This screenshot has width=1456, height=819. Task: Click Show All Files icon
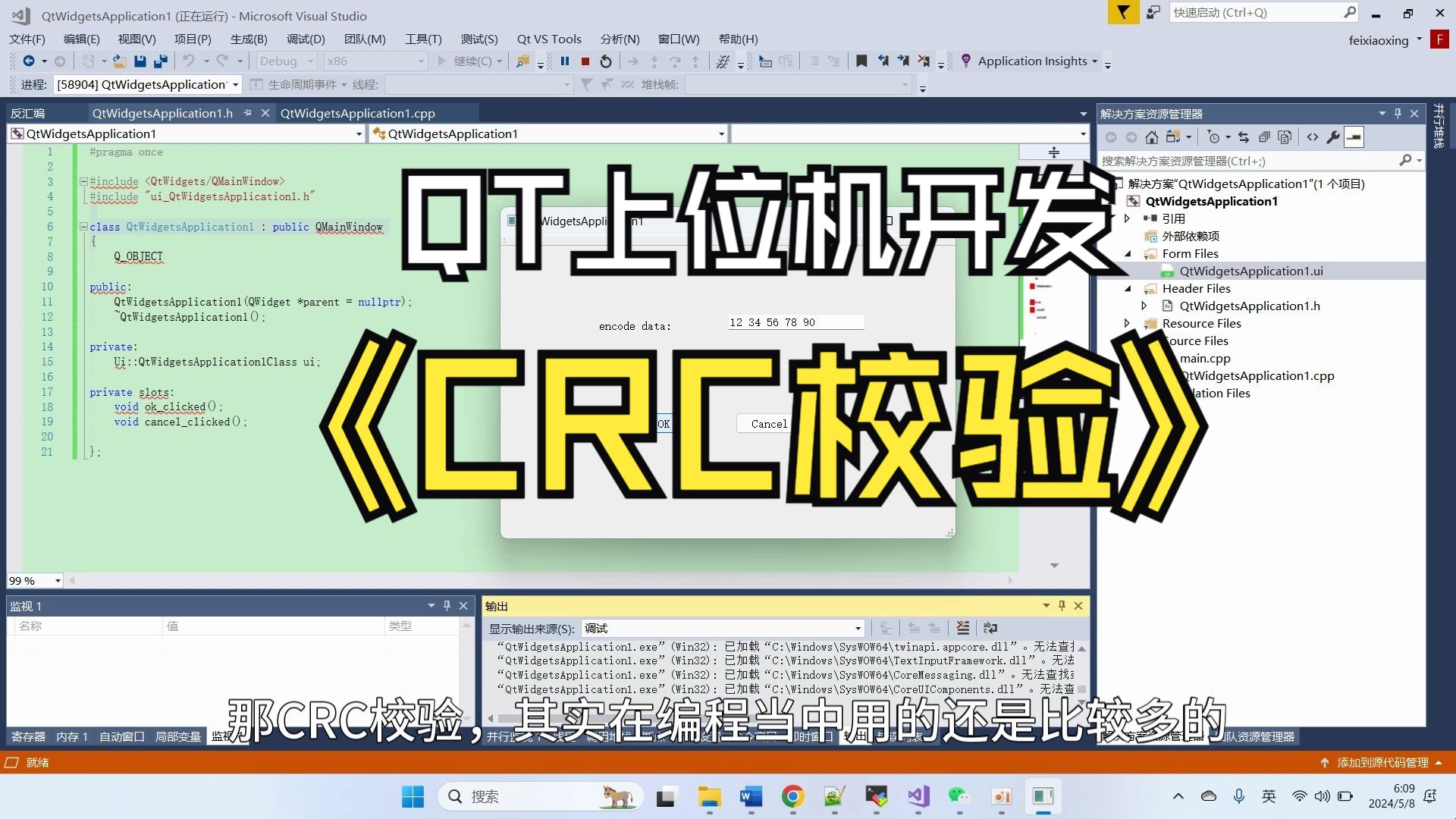tap(1285, 137)
